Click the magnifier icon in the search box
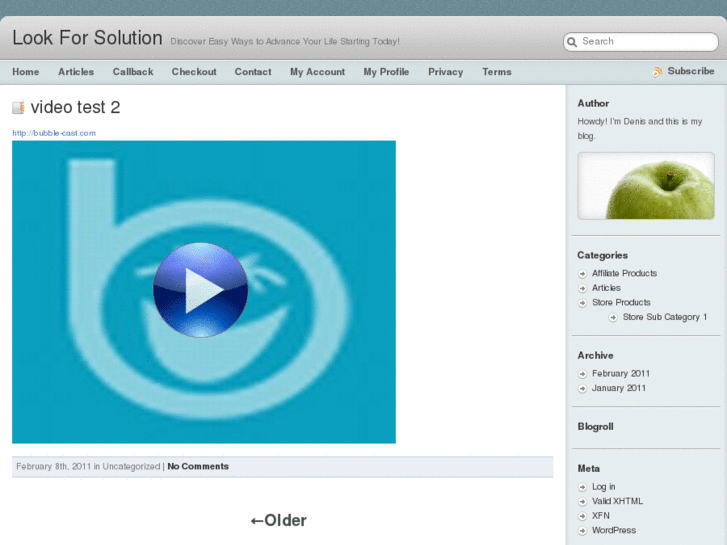727x545 pixels. [572, 42]
